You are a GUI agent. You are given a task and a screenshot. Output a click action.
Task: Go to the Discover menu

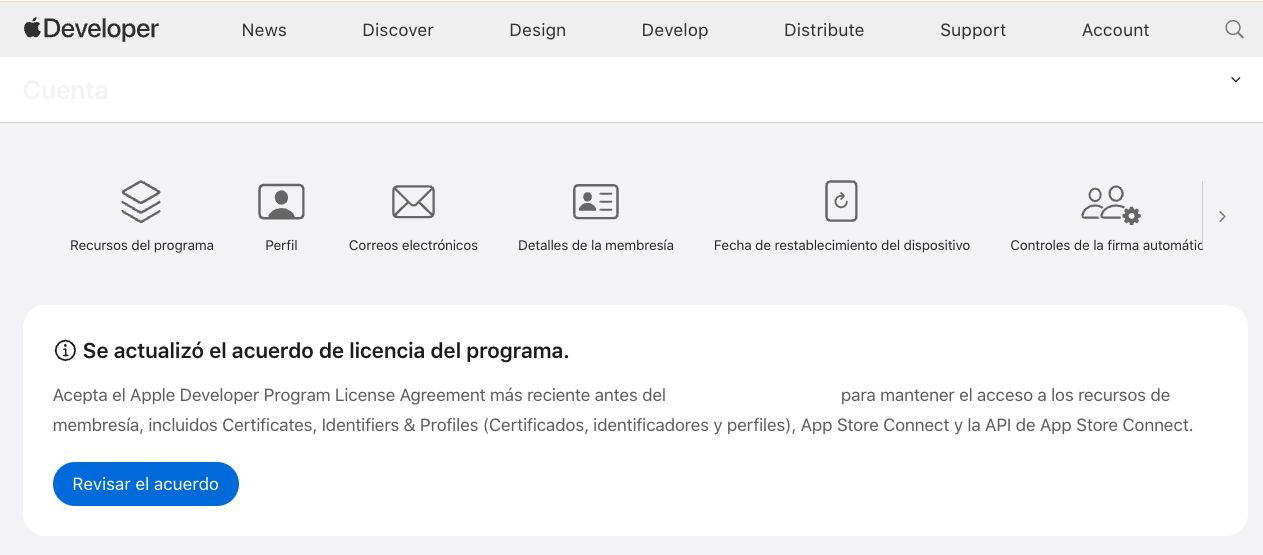[x=398, y=30]
